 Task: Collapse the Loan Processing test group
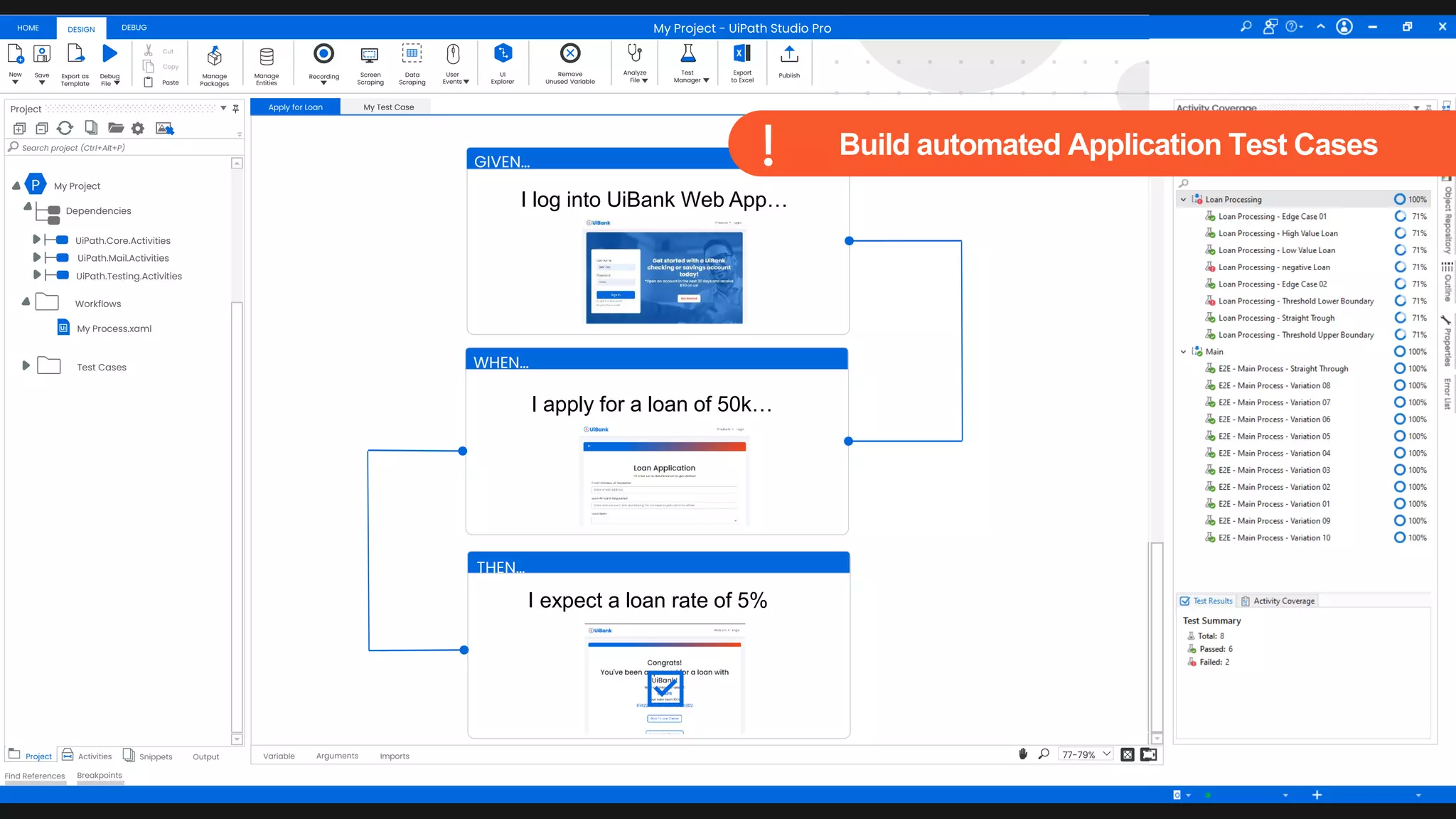1183,200
